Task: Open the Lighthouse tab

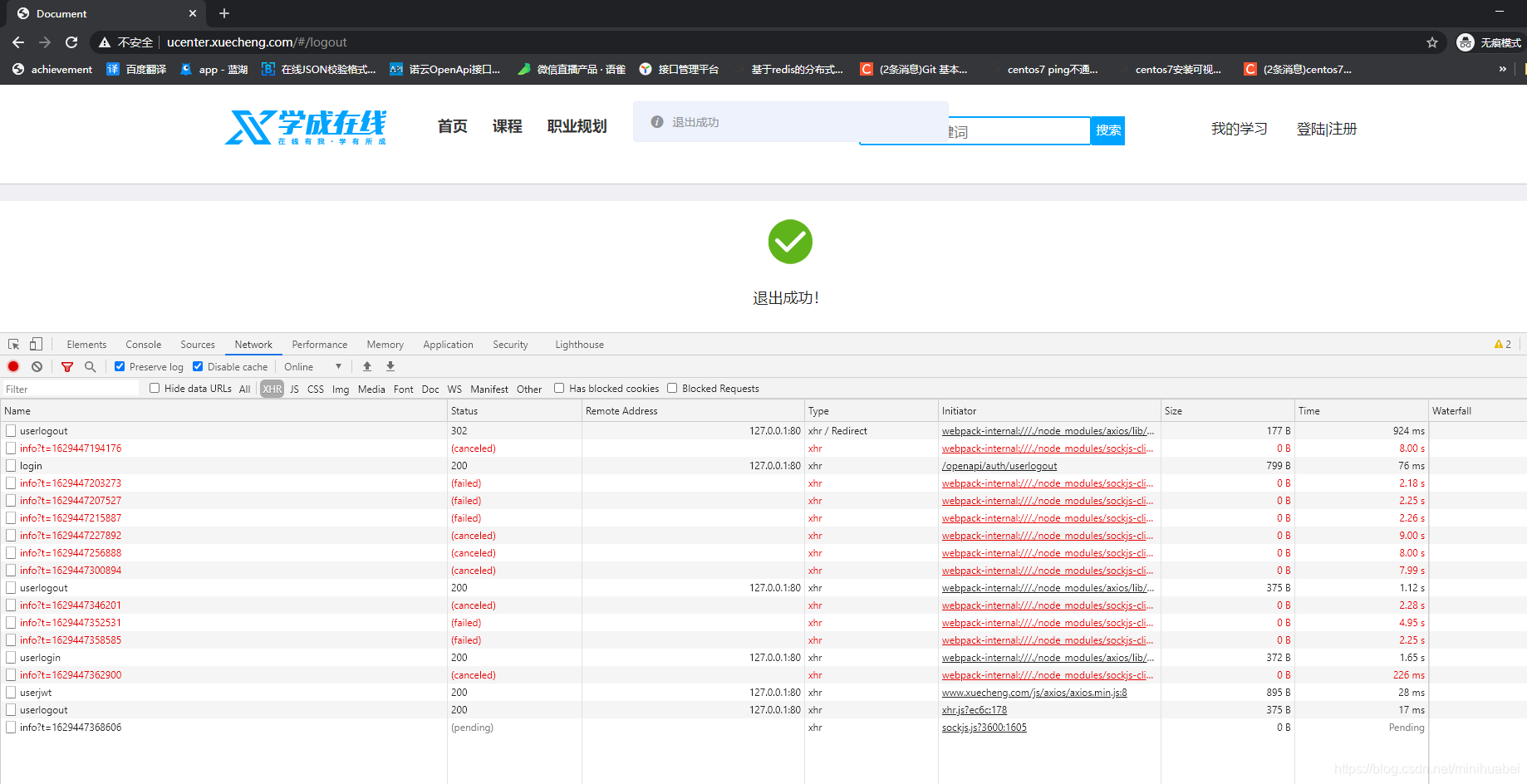Action: 579,345
